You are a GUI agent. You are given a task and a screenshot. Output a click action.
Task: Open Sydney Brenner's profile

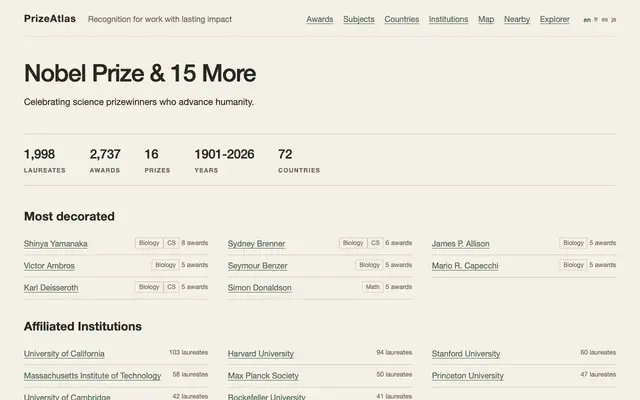256,244
